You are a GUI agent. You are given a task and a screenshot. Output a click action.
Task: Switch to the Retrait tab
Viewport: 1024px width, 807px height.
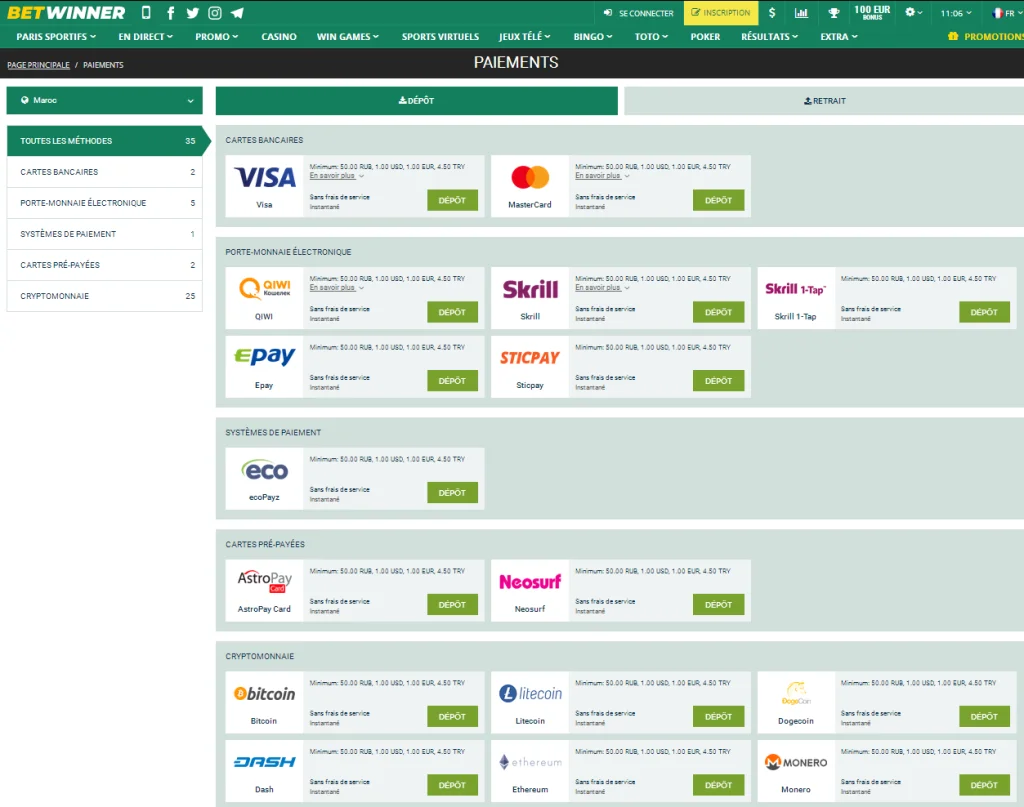tap(824, 101)
